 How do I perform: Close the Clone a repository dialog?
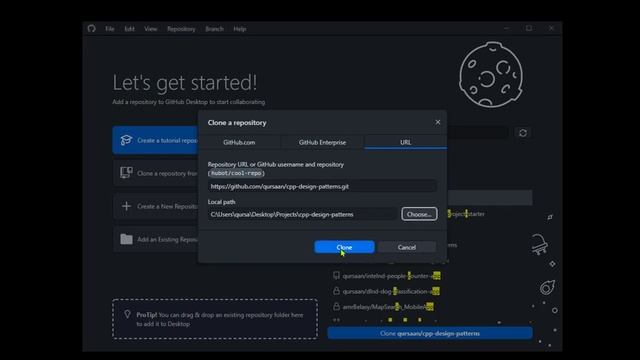pyautogui.click(x=438, y=122)
